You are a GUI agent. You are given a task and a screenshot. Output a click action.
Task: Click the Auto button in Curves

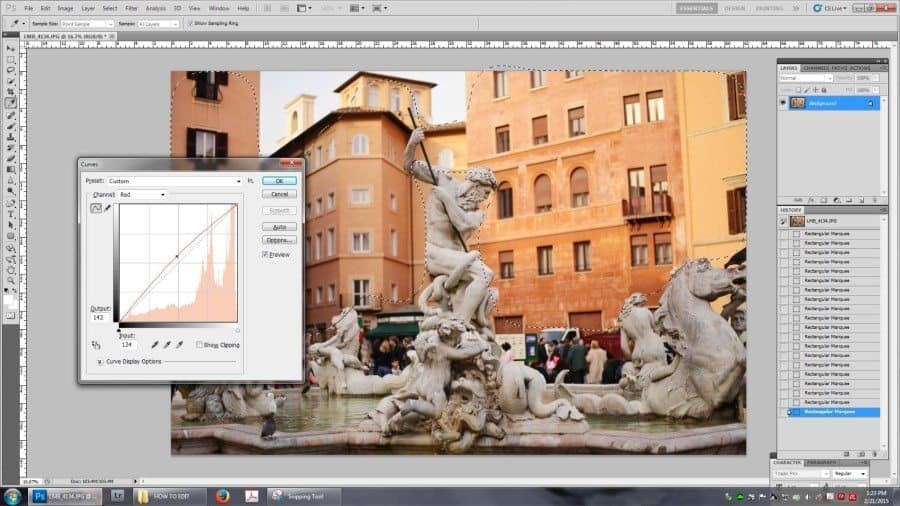280,227
